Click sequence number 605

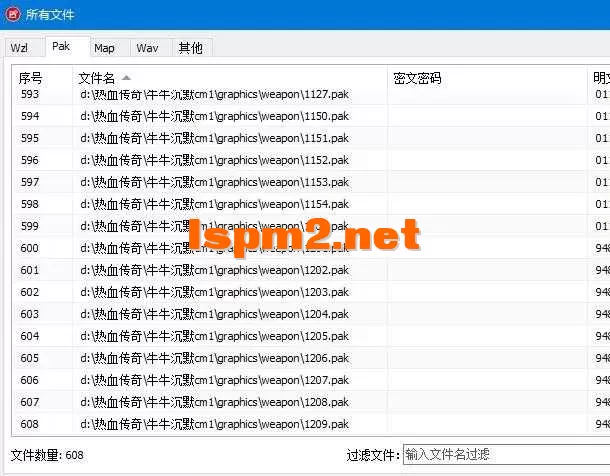click(x=30, y=358)
